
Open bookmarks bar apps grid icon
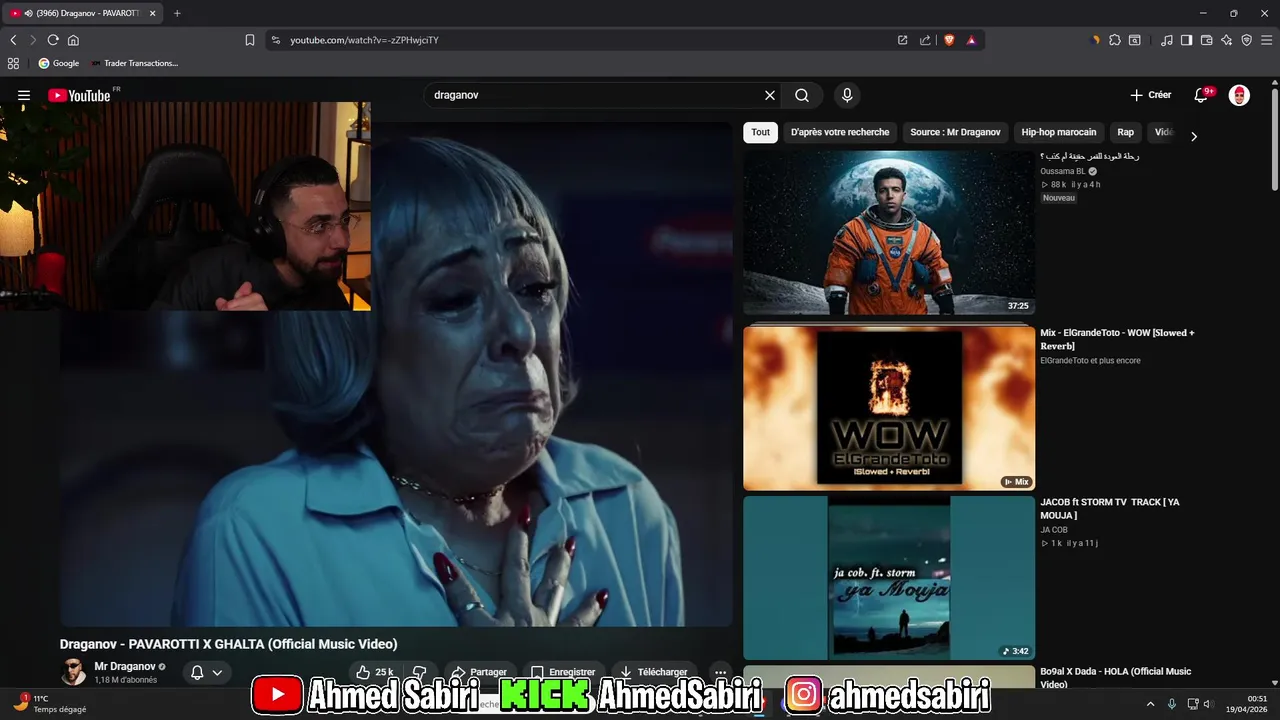click(13, 63)
